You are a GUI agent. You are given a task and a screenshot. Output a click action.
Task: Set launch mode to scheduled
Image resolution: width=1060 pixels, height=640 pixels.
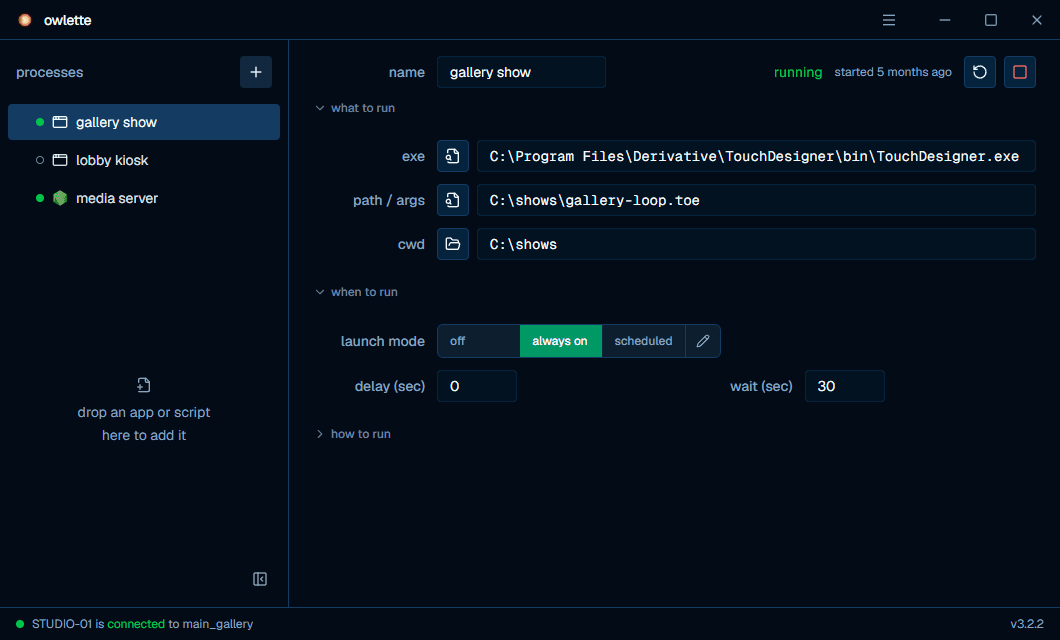pos(644,341)
